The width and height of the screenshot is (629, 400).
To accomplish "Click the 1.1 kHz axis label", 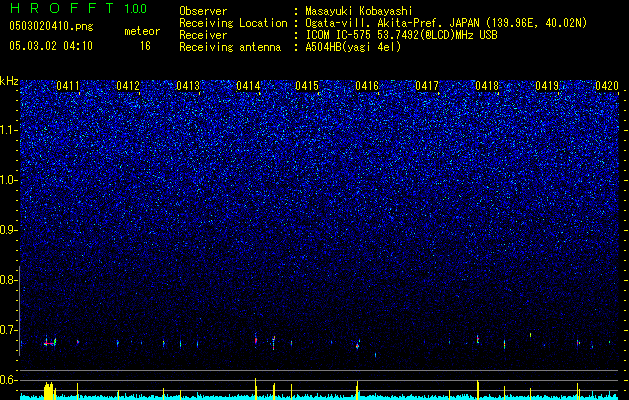I will tap(8, 130).
